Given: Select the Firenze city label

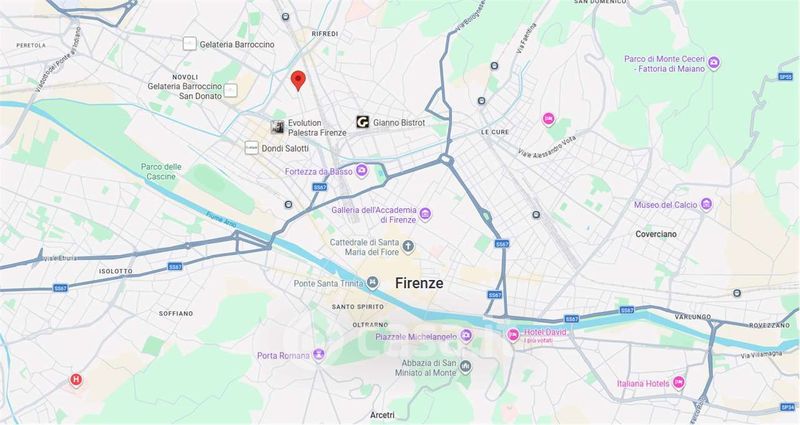Looking at the screenshot, I should tap(419, 283).
